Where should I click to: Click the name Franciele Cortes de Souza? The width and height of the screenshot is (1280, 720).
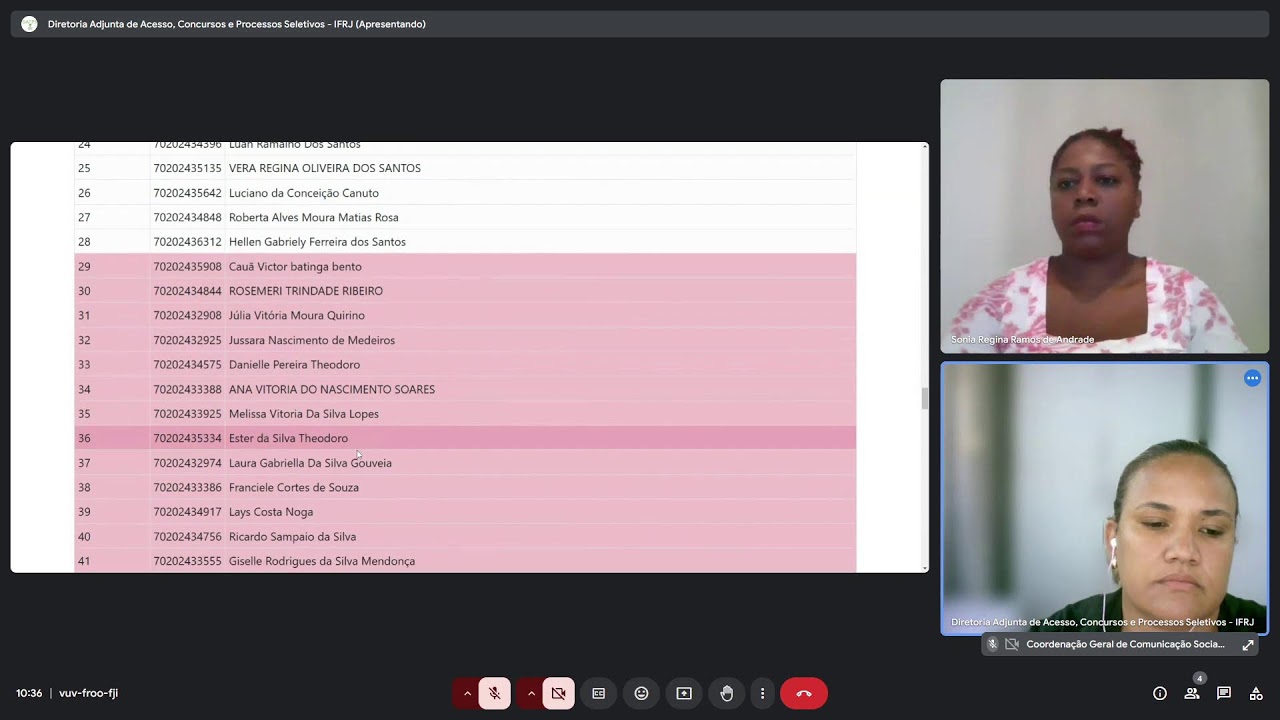(294, 488)
